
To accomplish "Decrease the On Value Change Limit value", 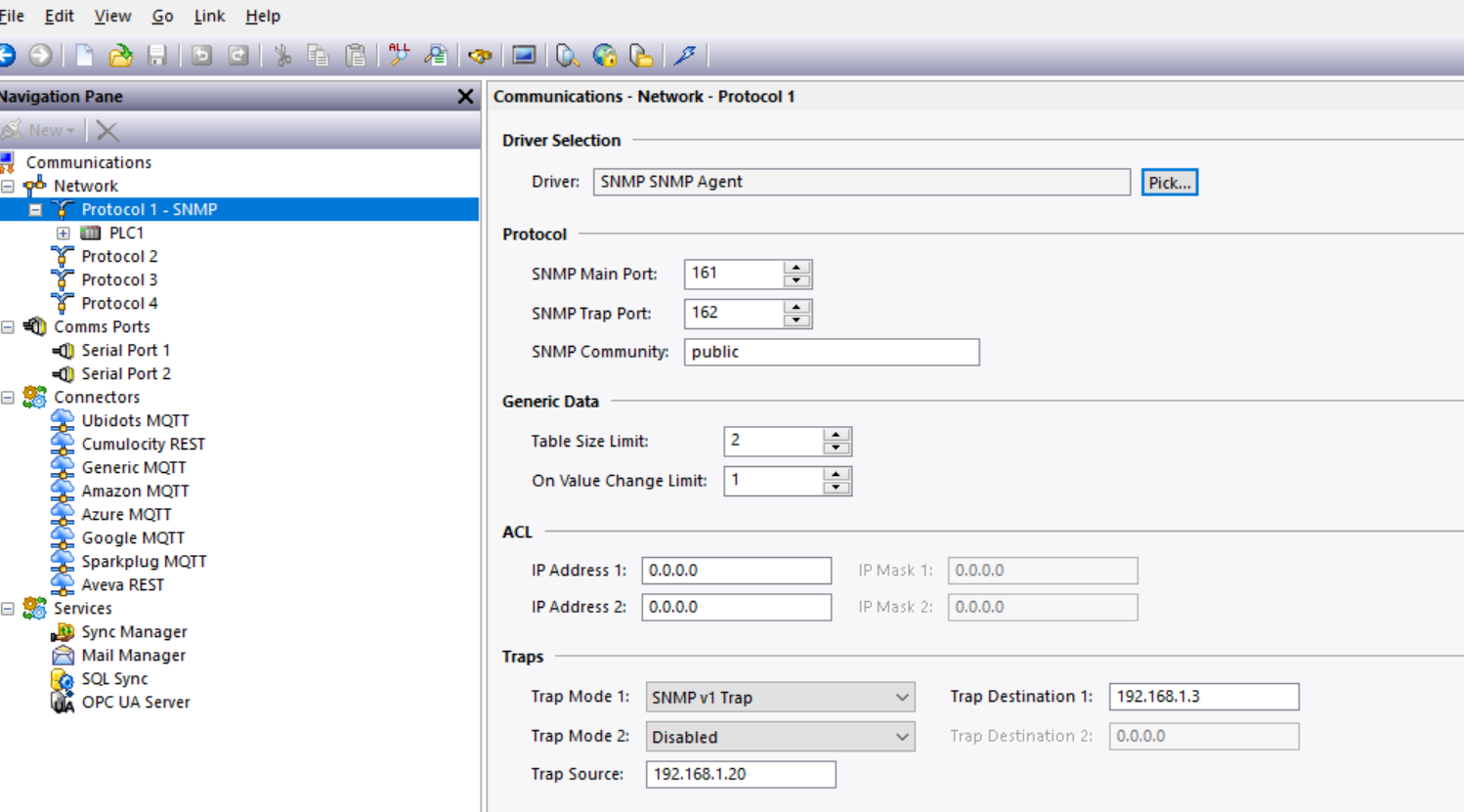I will (836, 488).
